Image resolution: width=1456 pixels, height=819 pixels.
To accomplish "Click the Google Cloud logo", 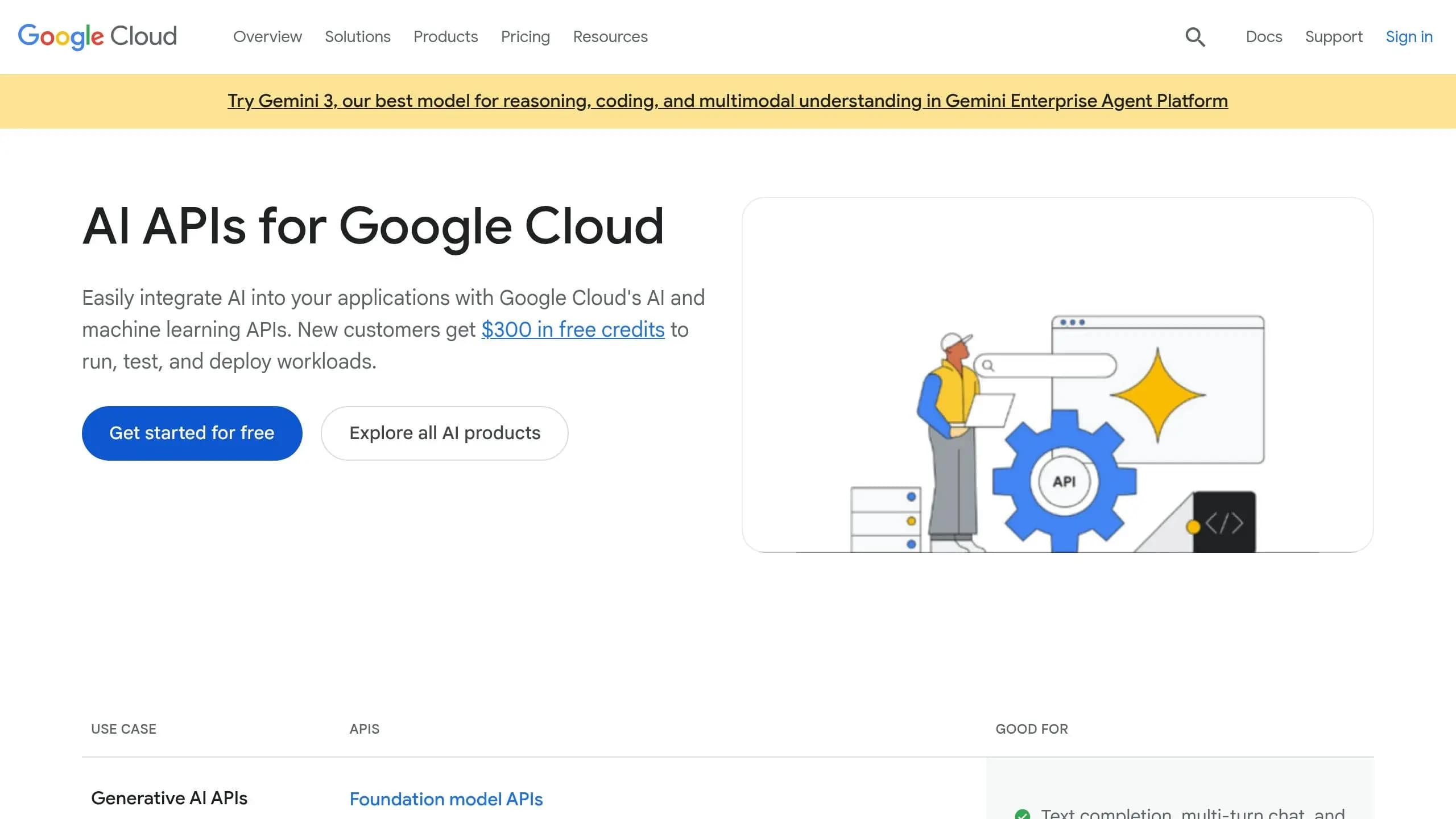I will [97, 36].
